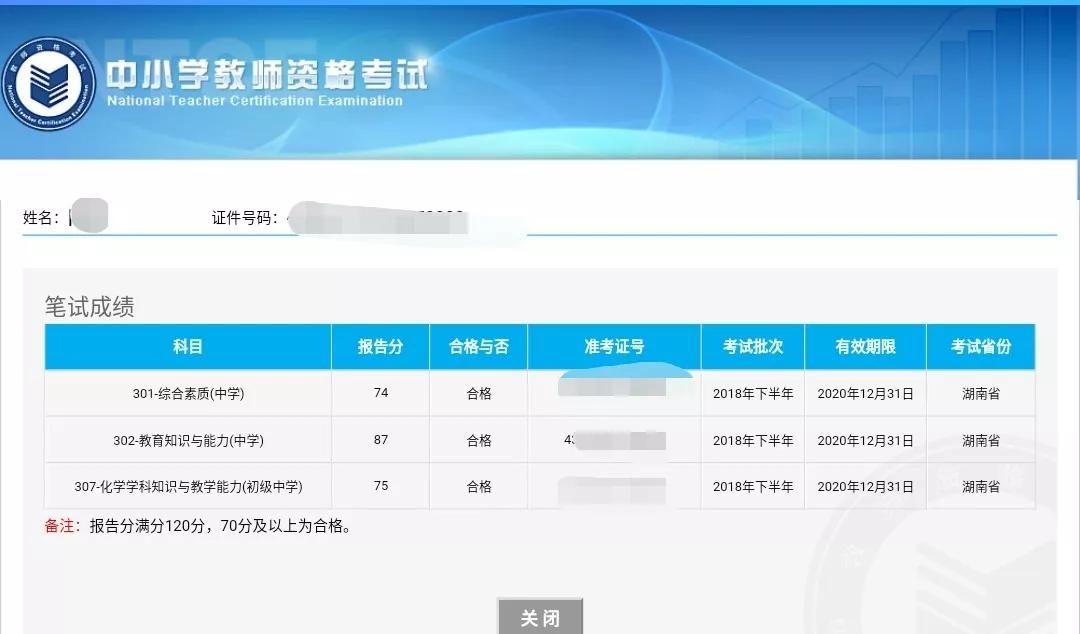Image resolution: width=1080 pixels, height=634 pixels.
Task: Click the 备注 note about passing score
Action: (198, 526)
